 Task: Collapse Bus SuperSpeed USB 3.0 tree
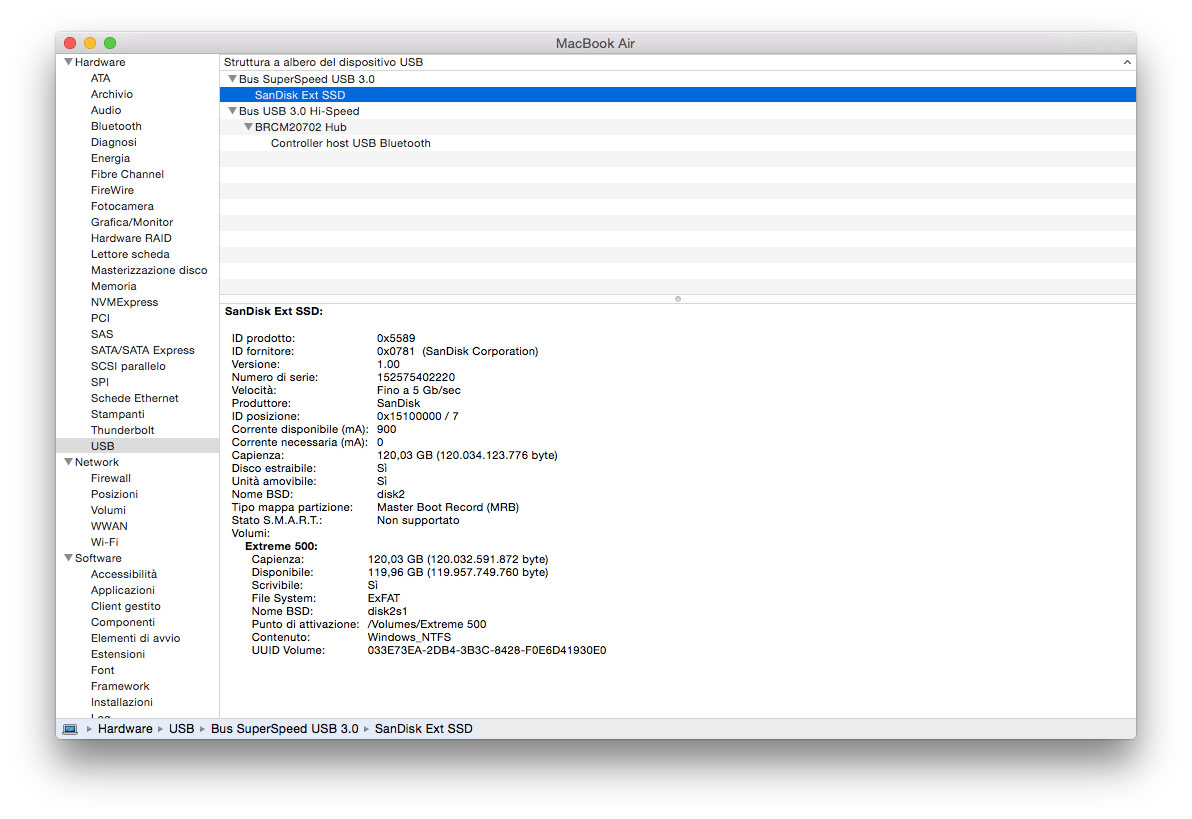[233, 78]
